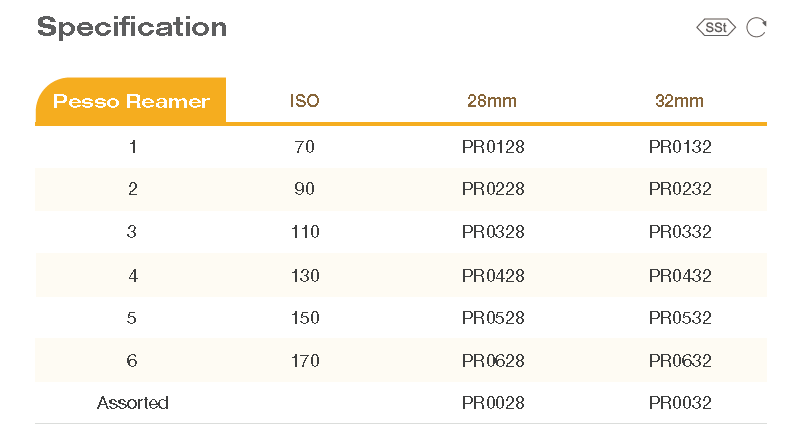Viewport: 796px width, 424px height.
Task: Select product code PR0128
Action: 493,147
